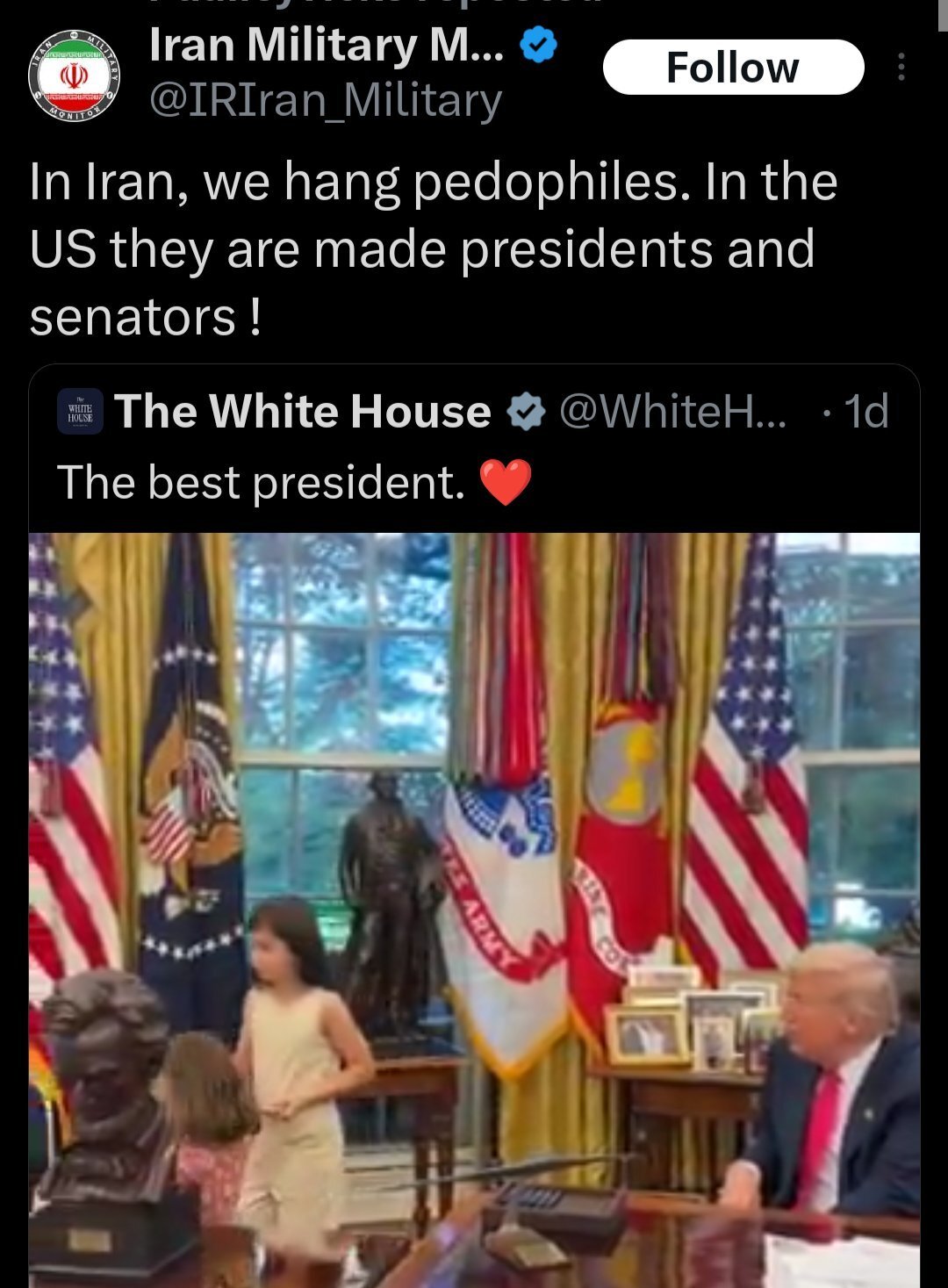Select the @IRIran_Military handle
The height and width of the screenshot is (1288, 948).
click(x=326, y=100)
